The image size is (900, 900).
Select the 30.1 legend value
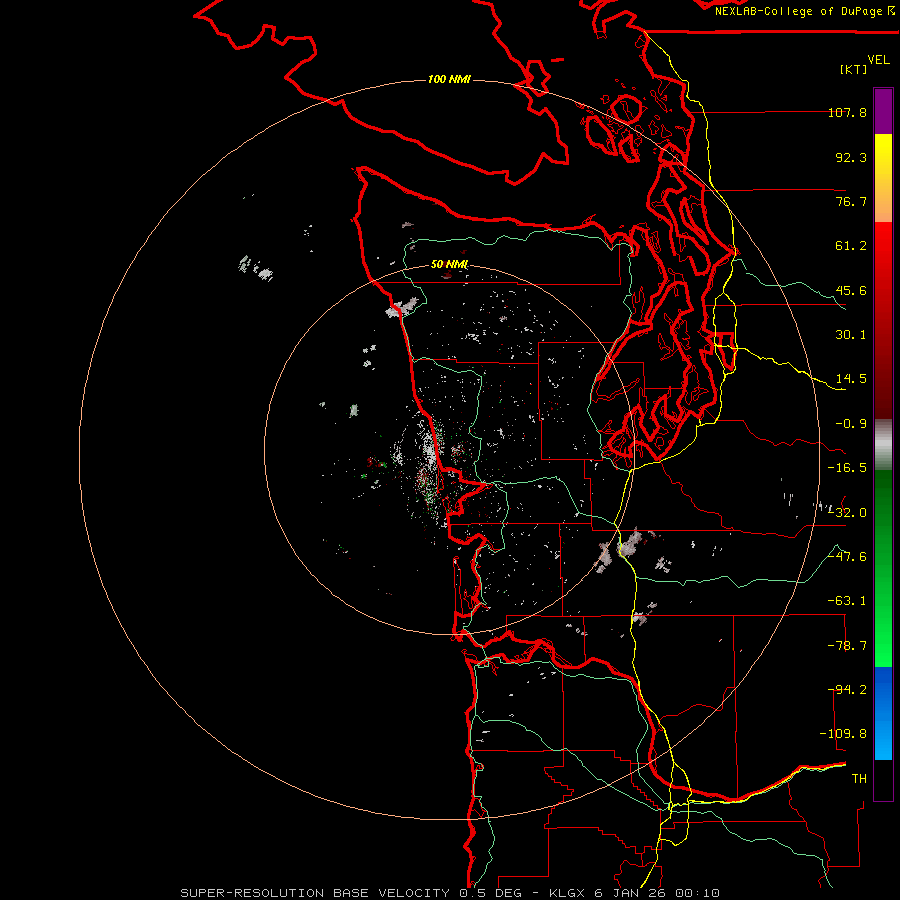(x=851, y=335)
